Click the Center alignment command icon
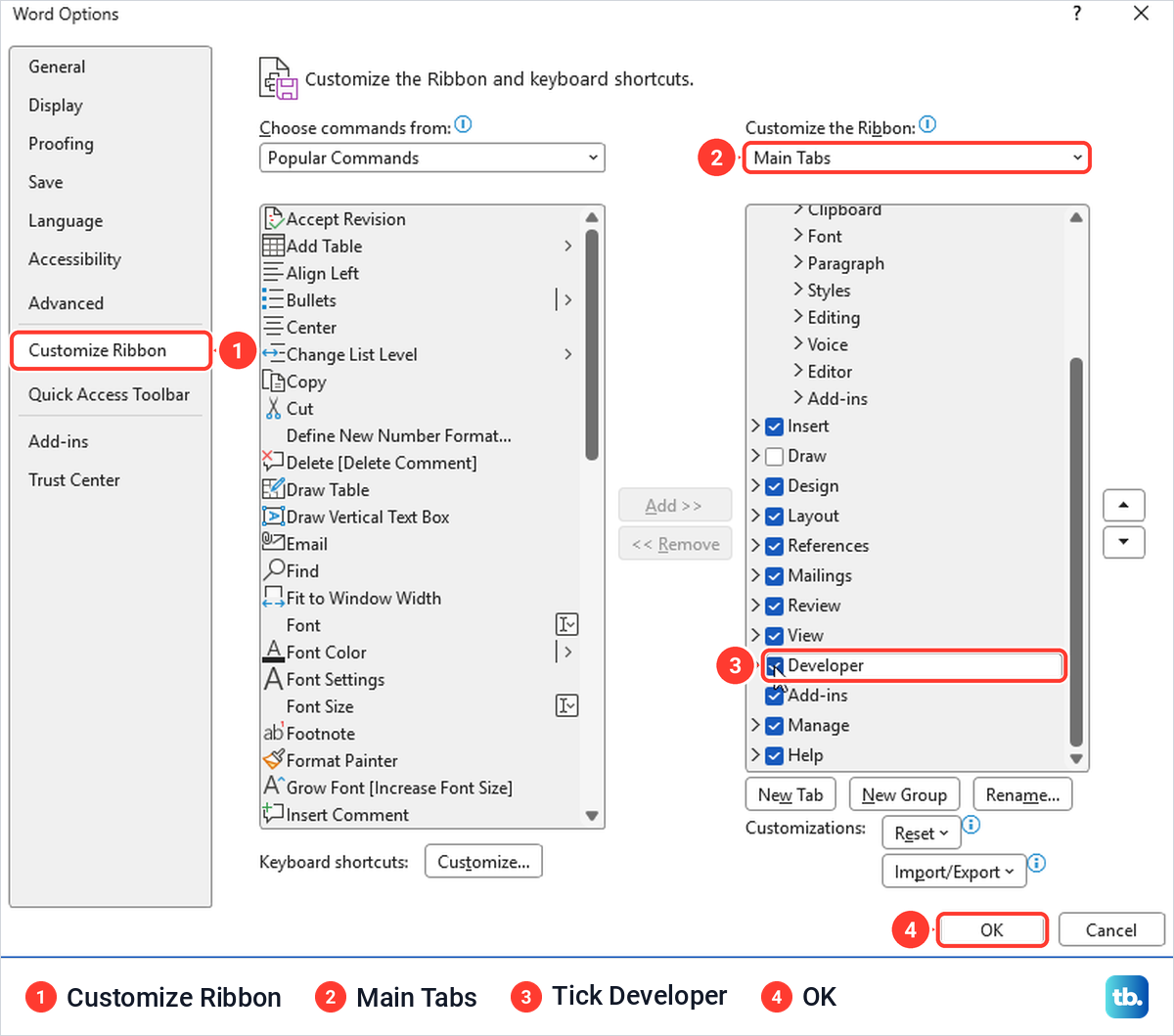This screenshot has width=1174, height=1036. coord(274,327)
